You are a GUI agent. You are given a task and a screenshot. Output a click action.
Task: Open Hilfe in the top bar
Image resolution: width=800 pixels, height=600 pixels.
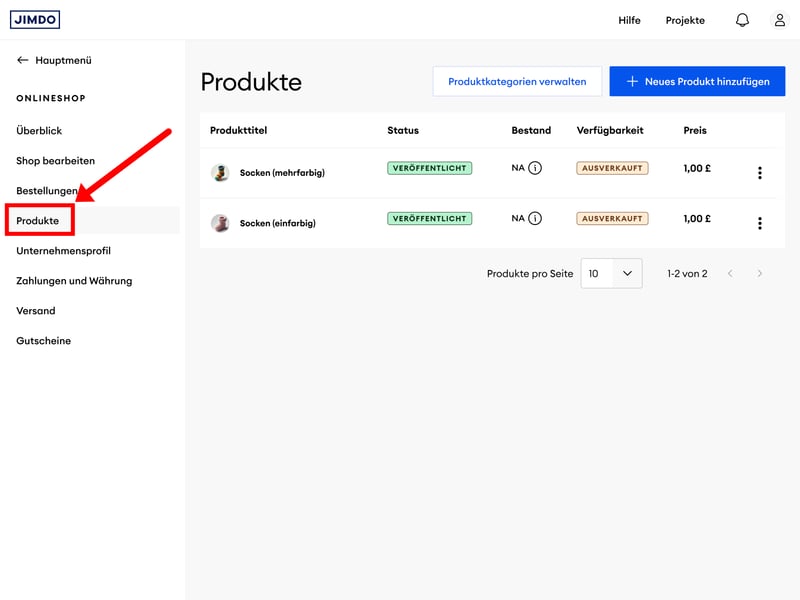coord(629,20)
